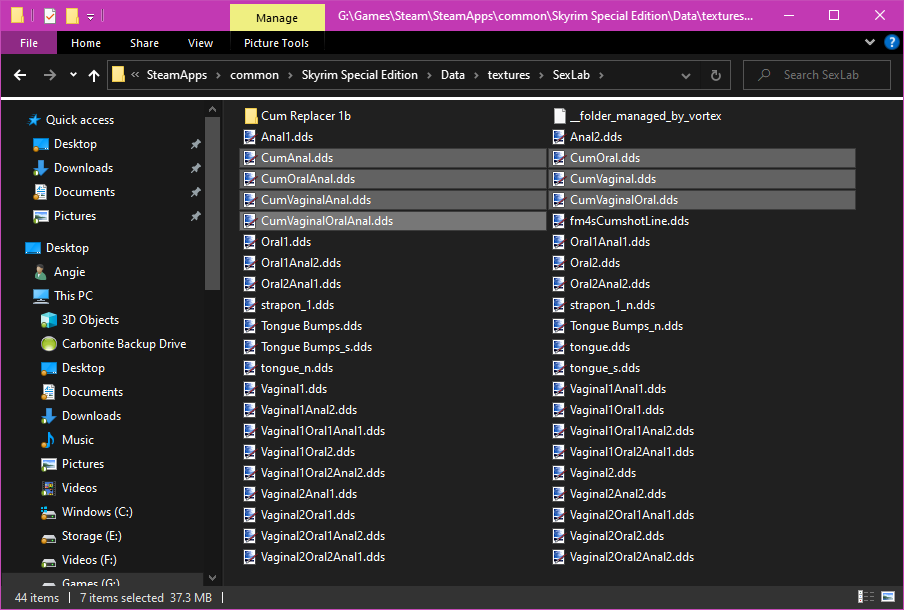Switch to the View ribbon tab
This screenshot has width=904, height=610.
200,43
